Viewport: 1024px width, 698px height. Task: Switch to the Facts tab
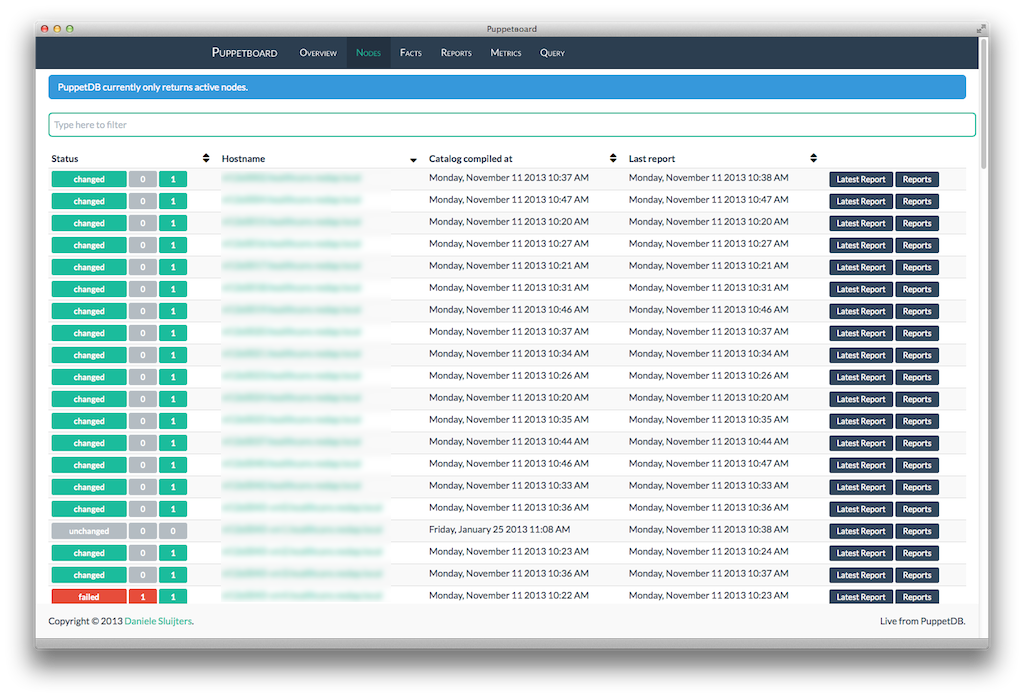point(410,53)
